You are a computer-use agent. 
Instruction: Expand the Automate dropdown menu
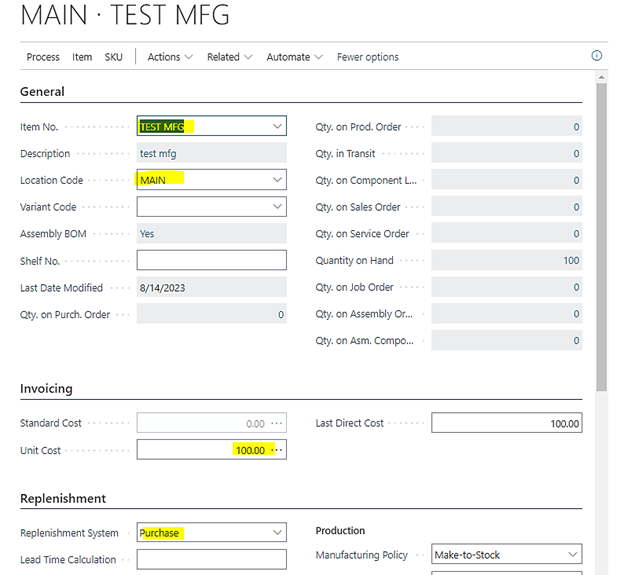[x=294, y=57]
